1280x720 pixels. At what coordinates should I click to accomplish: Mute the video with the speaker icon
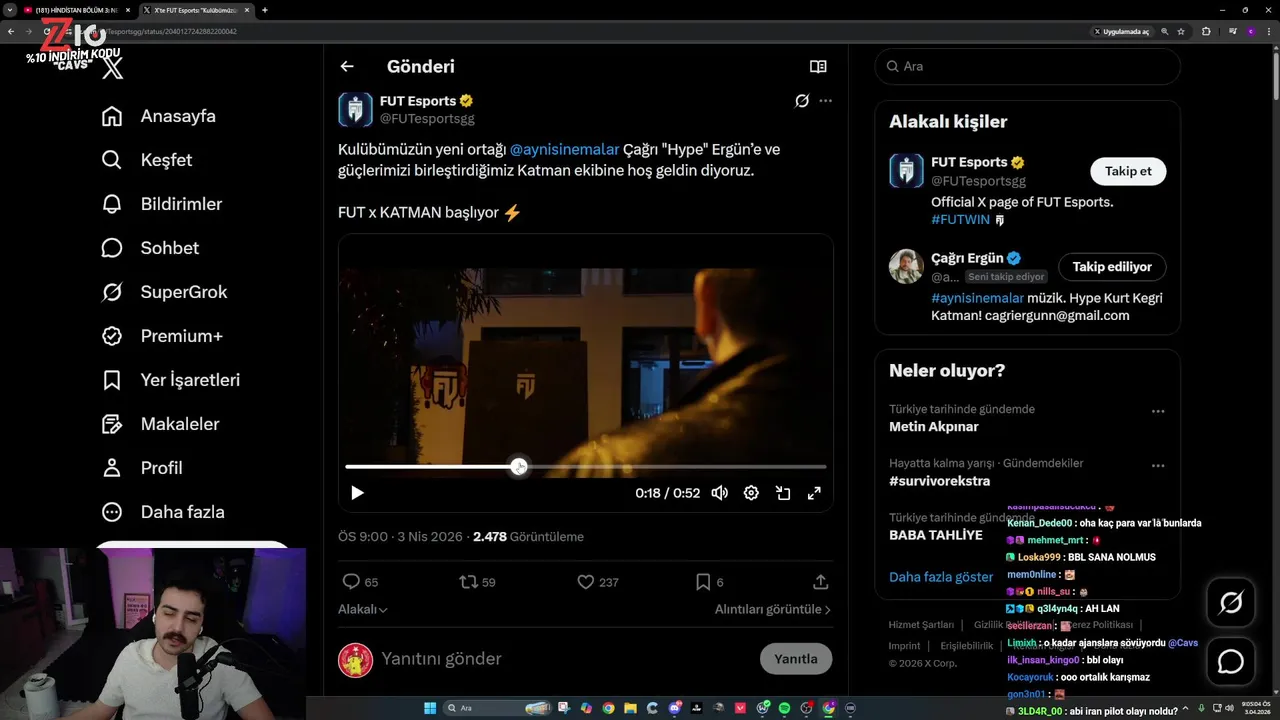pos(720,493)
